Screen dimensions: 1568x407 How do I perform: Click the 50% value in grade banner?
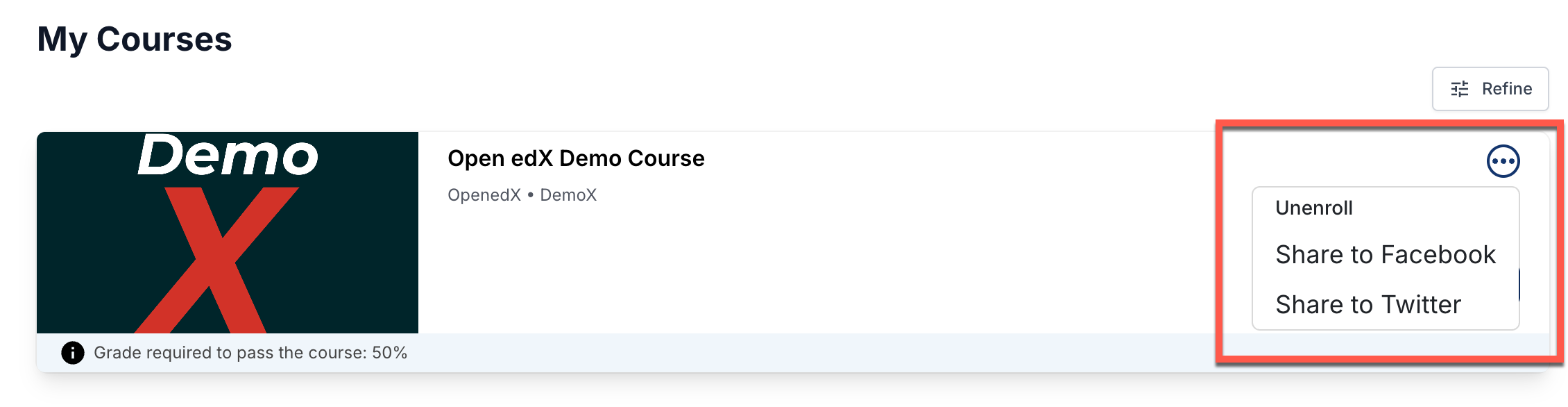tap(389, 353)
